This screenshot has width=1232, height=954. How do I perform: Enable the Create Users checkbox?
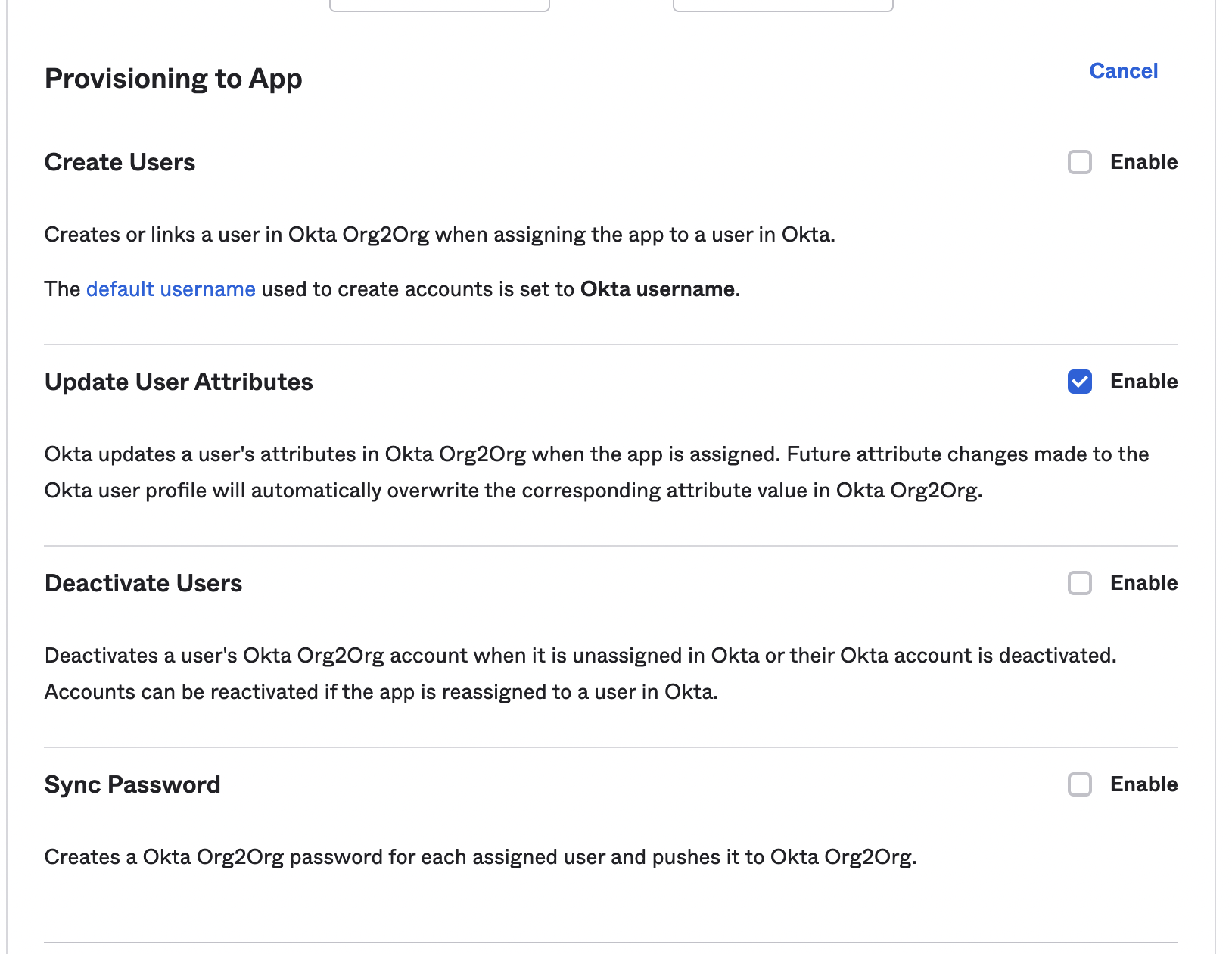click(1079, 162)
